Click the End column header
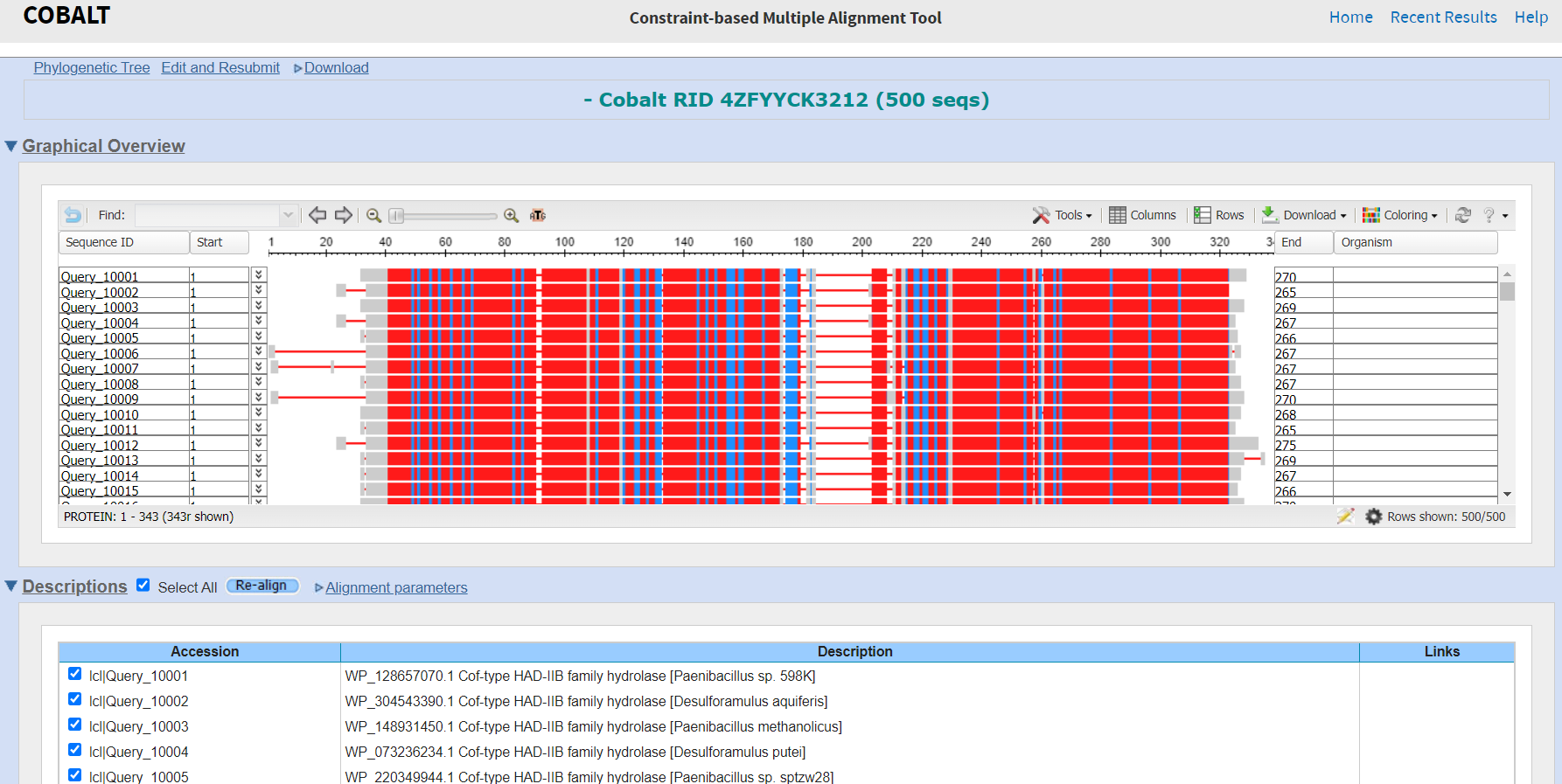 1304,242
